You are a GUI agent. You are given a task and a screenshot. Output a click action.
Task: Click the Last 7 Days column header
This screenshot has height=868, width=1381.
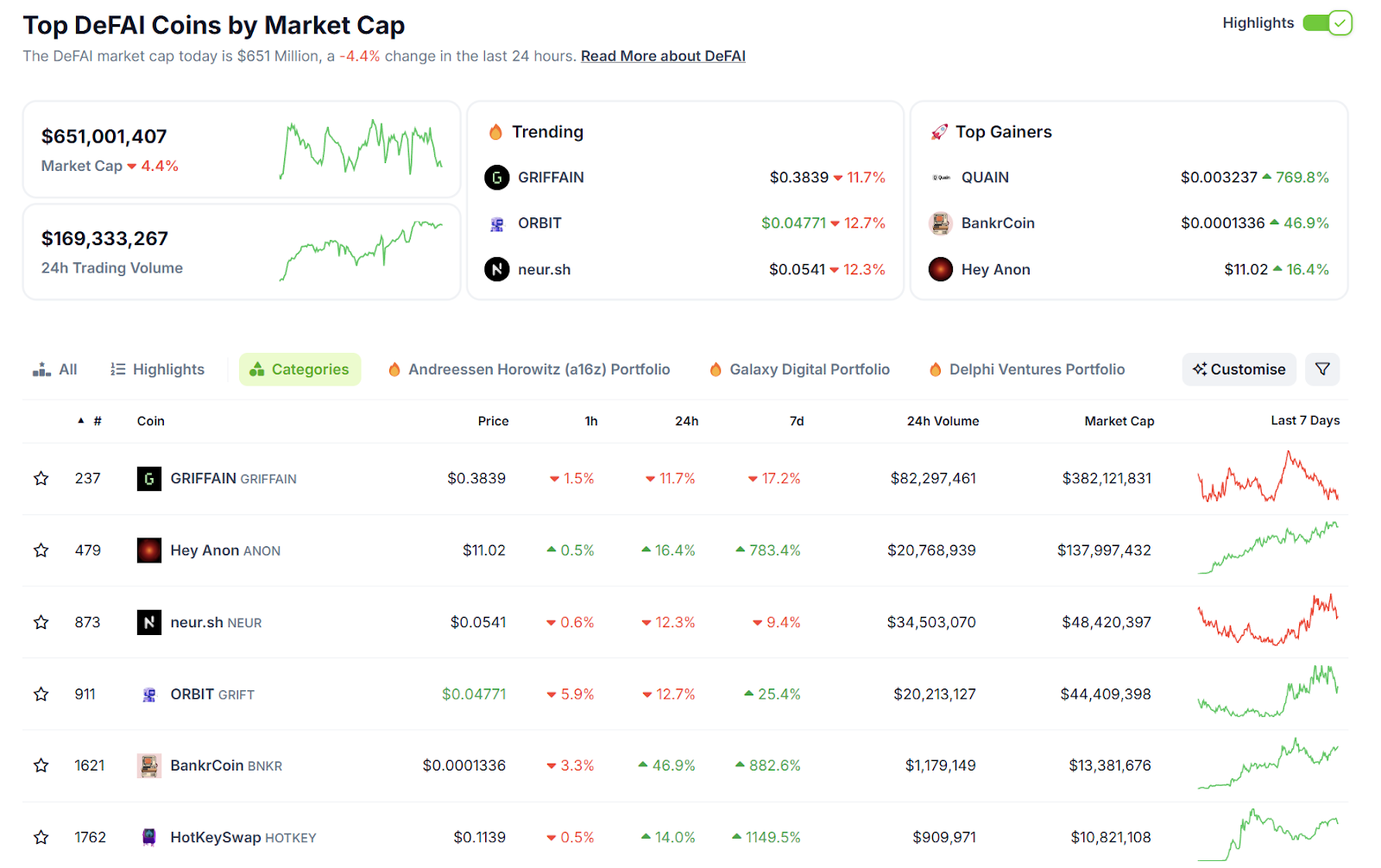1305,420
